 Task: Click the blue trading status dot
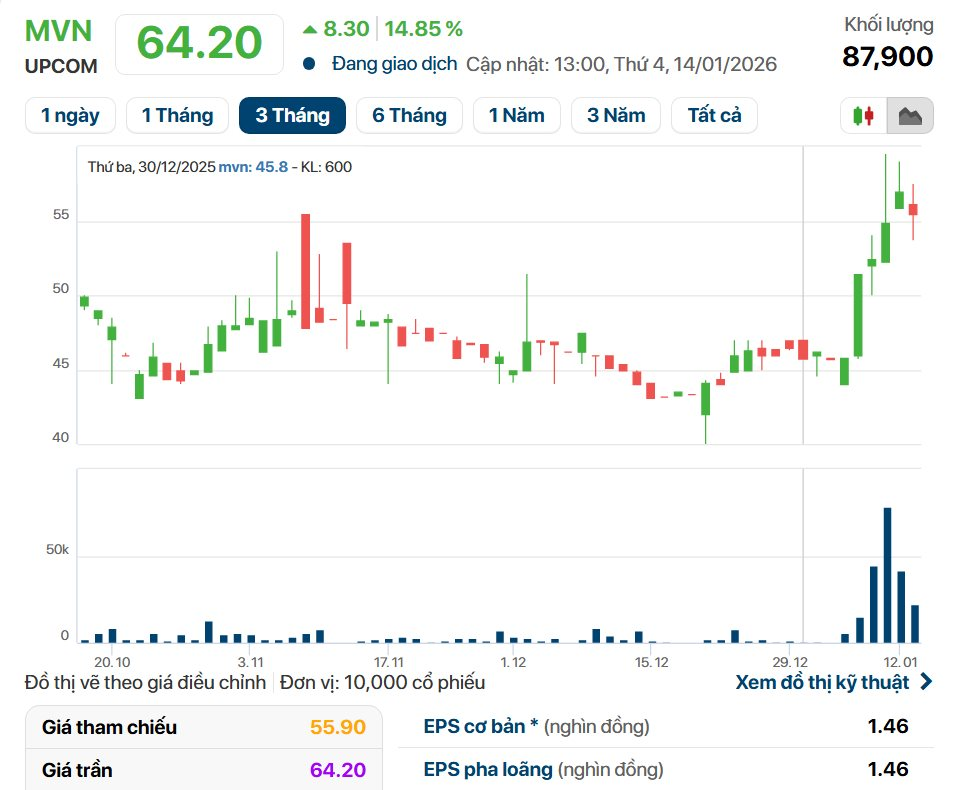tap(309, 64)
